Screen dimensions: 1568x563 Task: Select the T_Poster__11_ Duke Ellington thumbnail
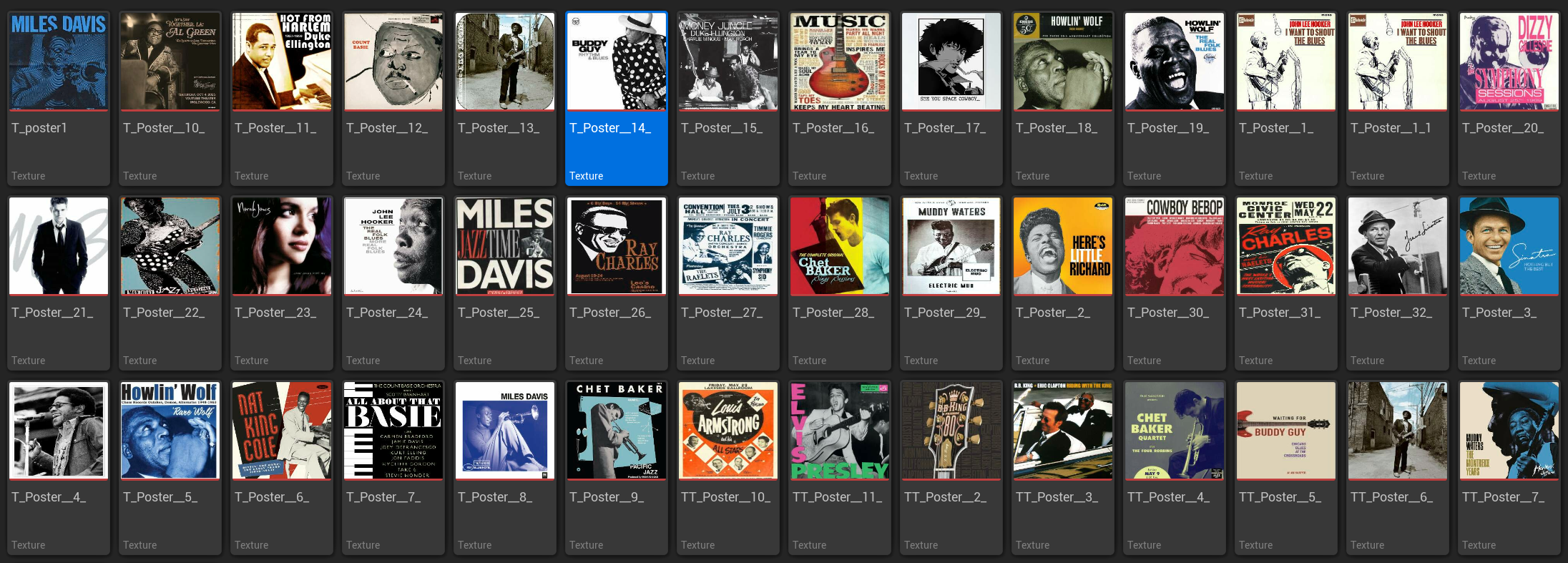tap(282, 62)
